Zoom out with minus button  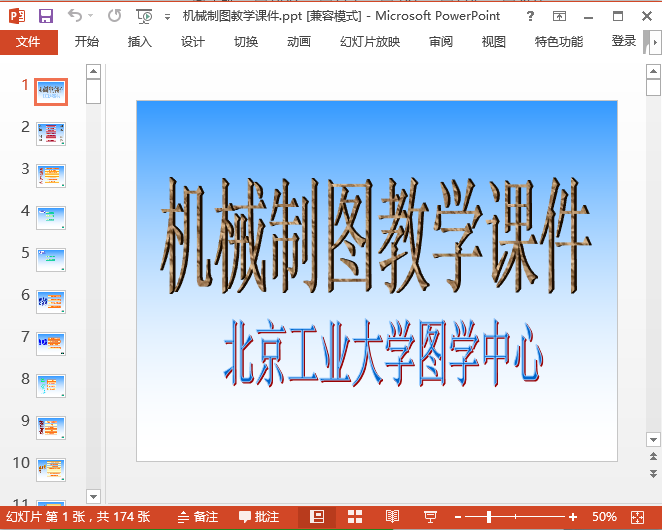pyautogui.click(x=458, y=517)
